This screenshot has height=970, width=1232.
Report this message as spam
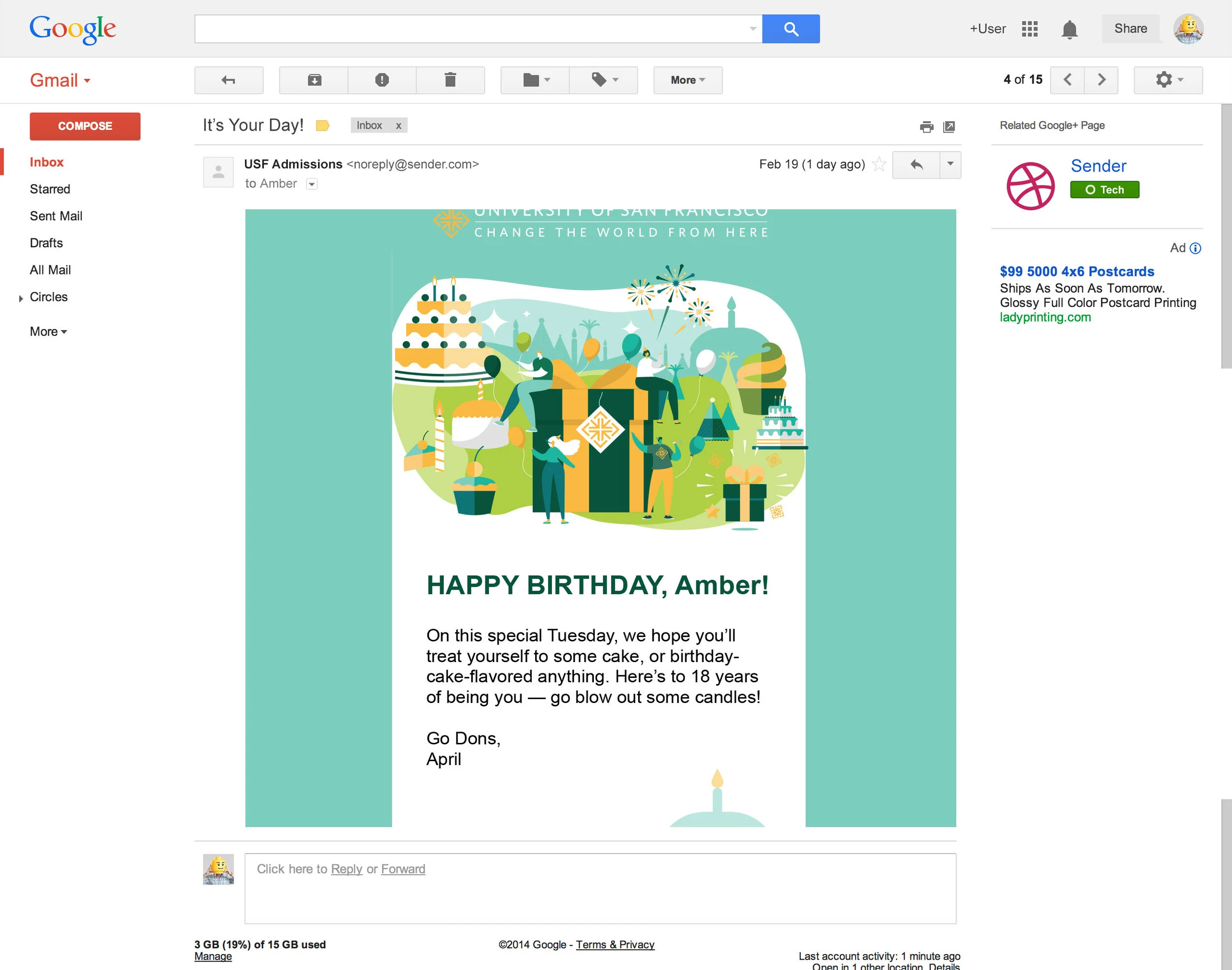382,80
